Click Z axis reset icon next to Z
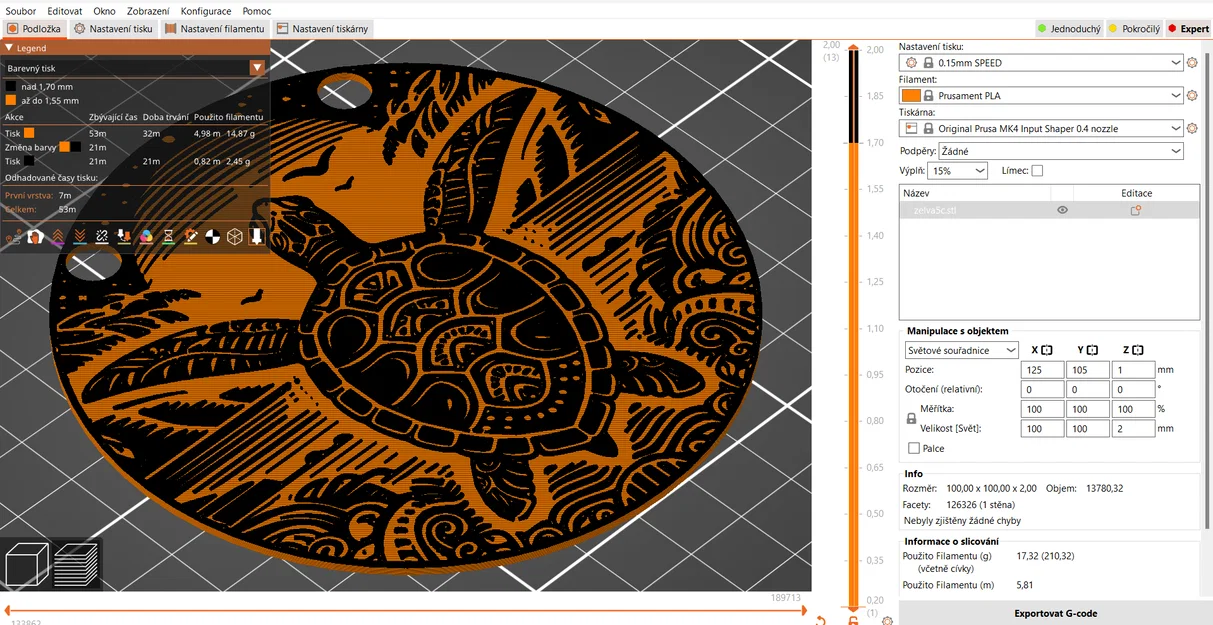This screenshot has height=625, width=1213. pos(1137,350)
